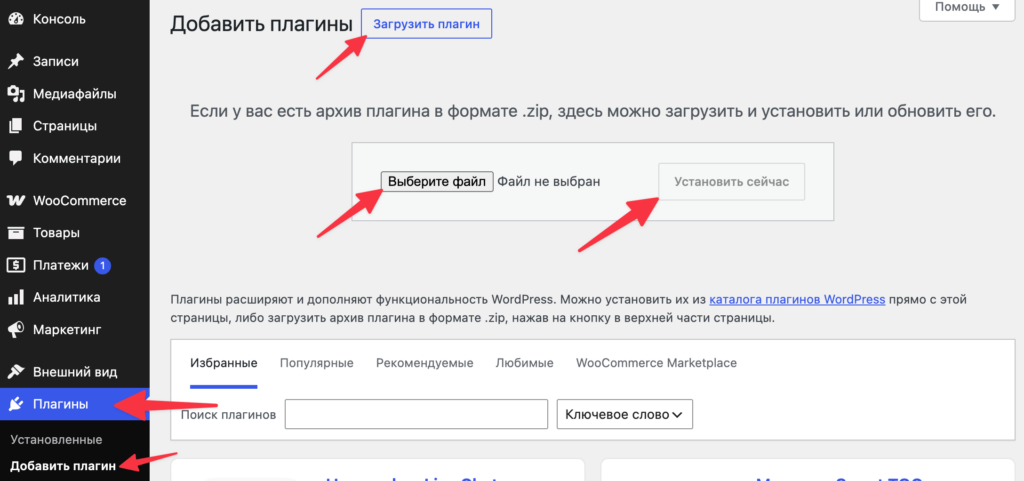1024x481 pixels.
Task: Open the Установленные plugins submenu
Action: pyautogui.click(x=56, y=440)
